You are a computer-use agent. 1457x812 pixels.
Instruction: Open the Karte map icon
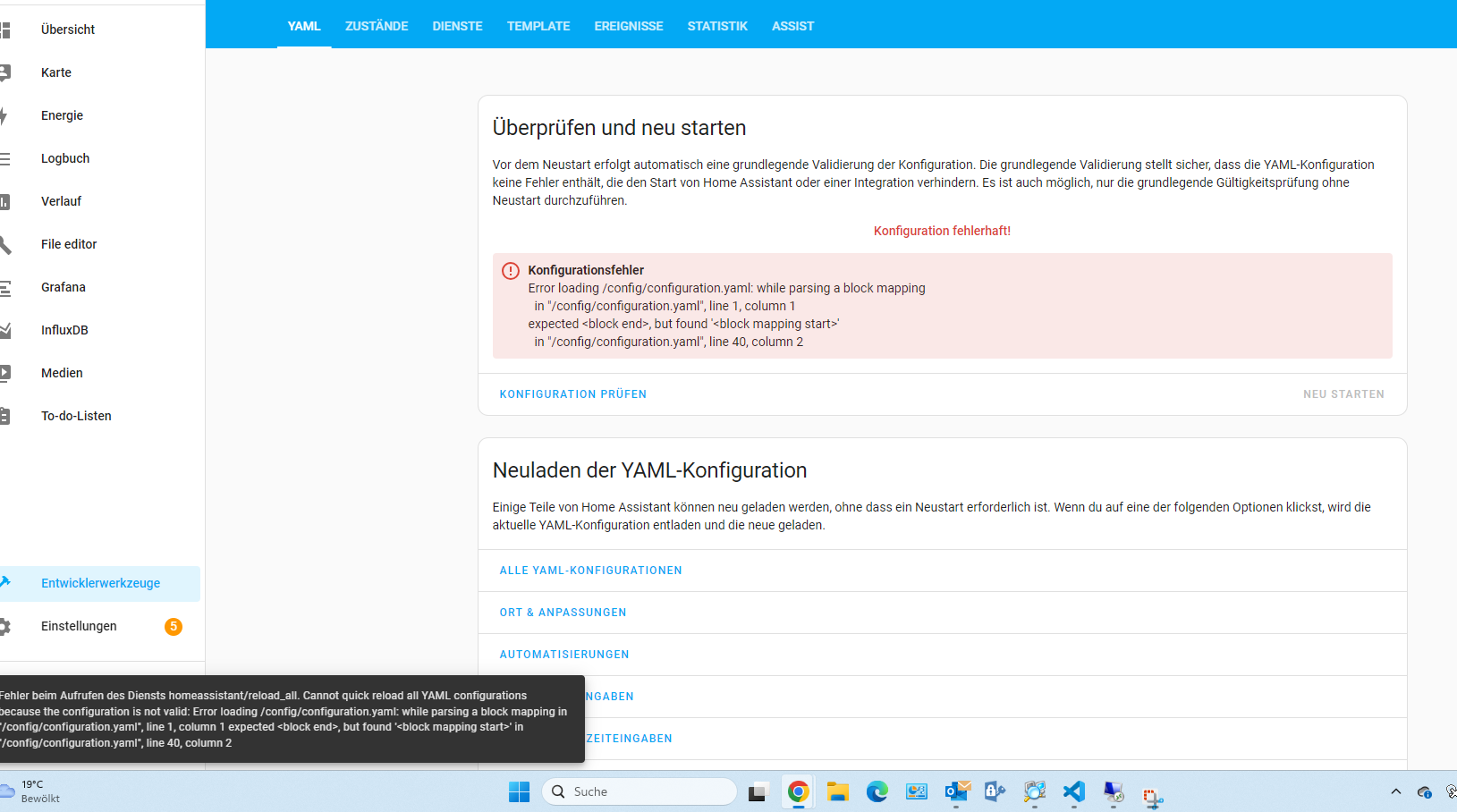(4, 72)
